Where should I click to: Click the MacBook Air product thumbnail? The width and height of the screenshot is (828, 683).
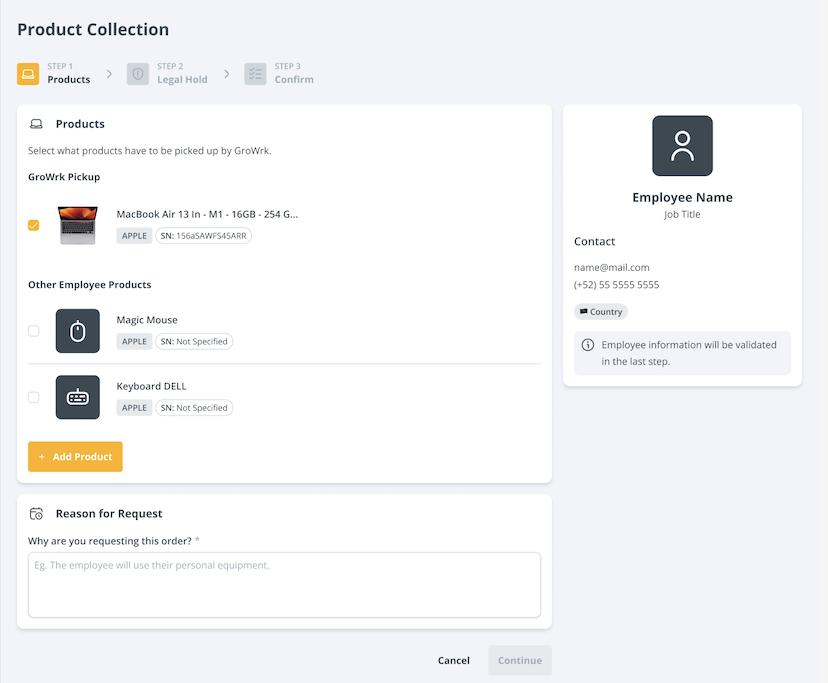(78, 226)
